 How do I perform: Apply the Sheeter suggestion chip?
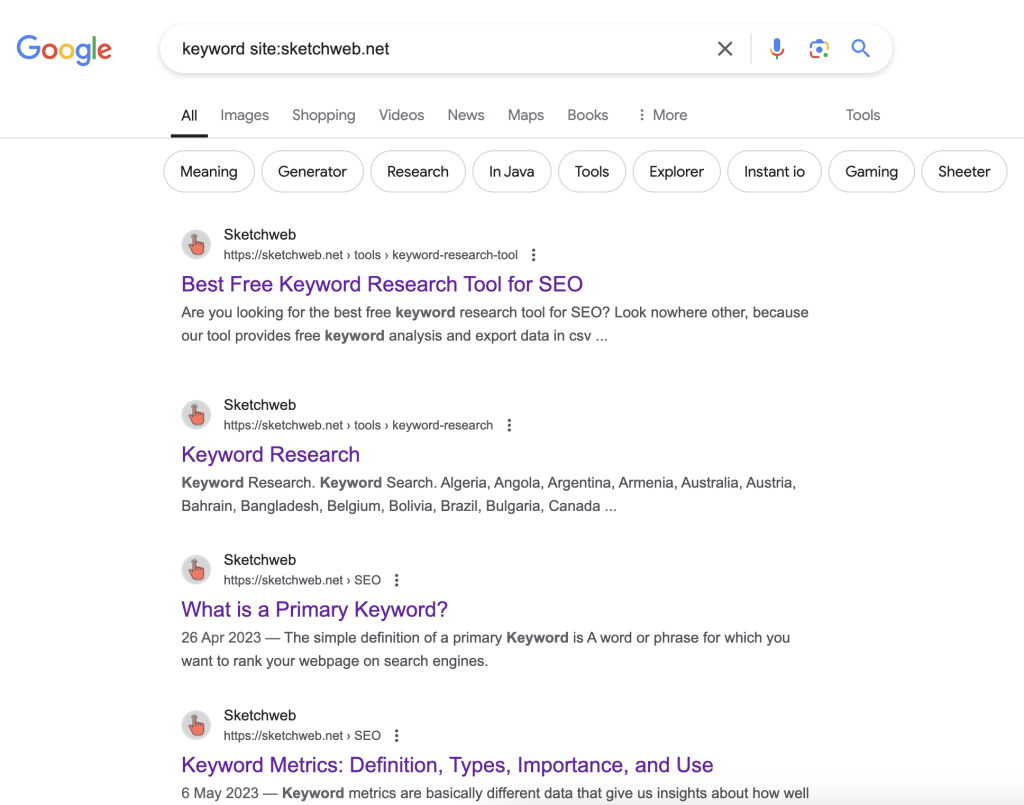click(964, 172)
